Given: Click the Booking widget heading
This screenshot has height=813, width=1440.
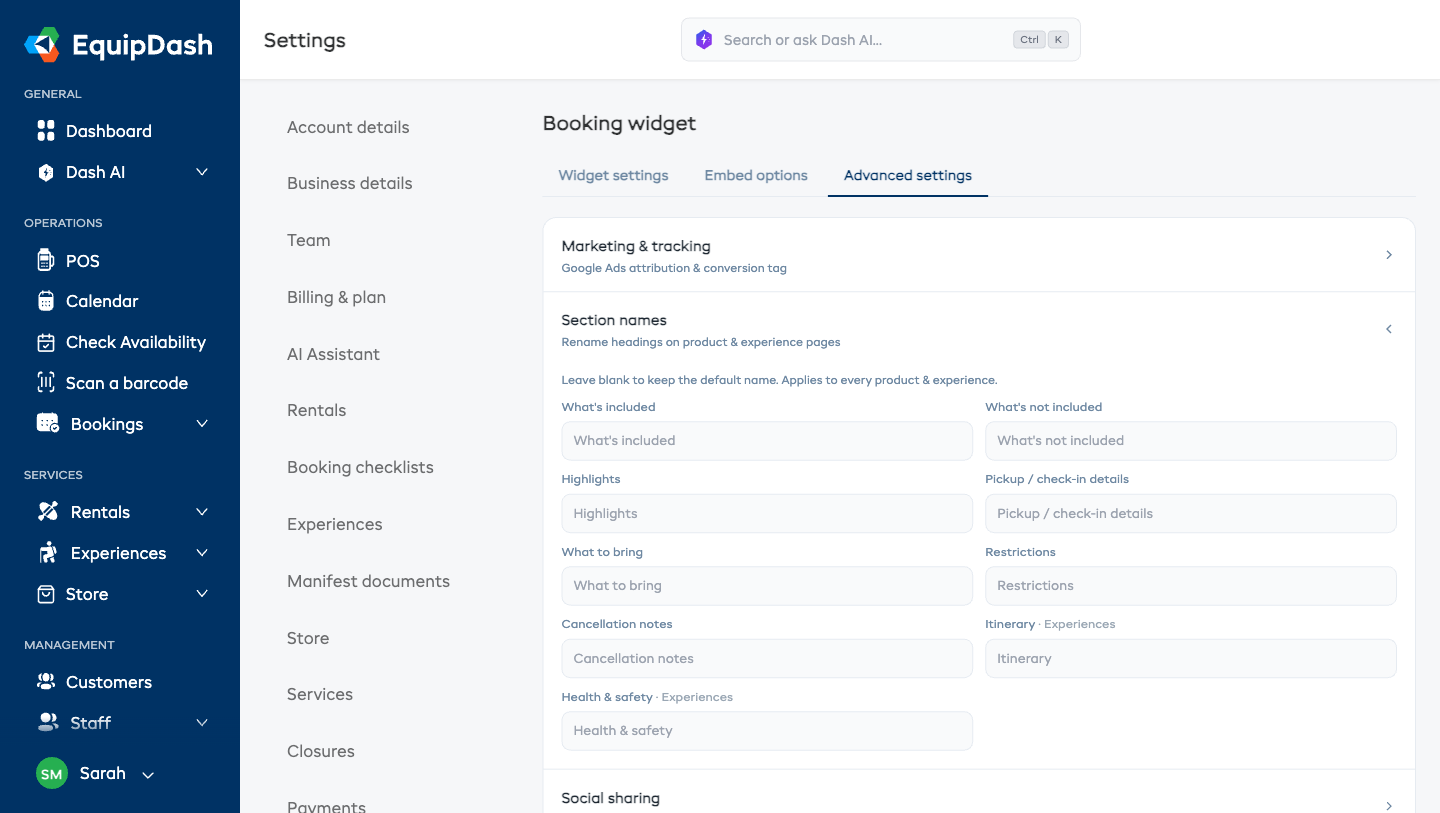Looking at the screenshot, I should click(619, 123).
